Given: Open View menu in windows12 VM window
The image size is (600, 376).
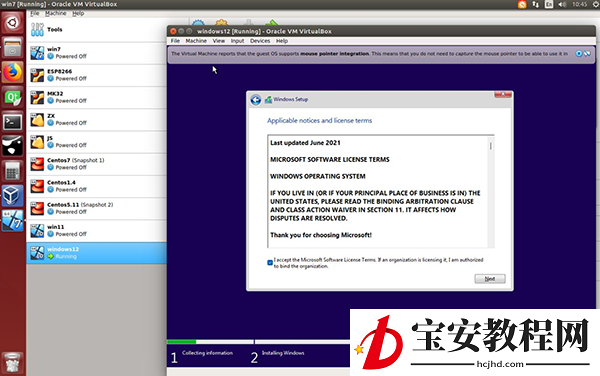Looking at the screenshot, I should pyautogui.click(x=219, y=41).
